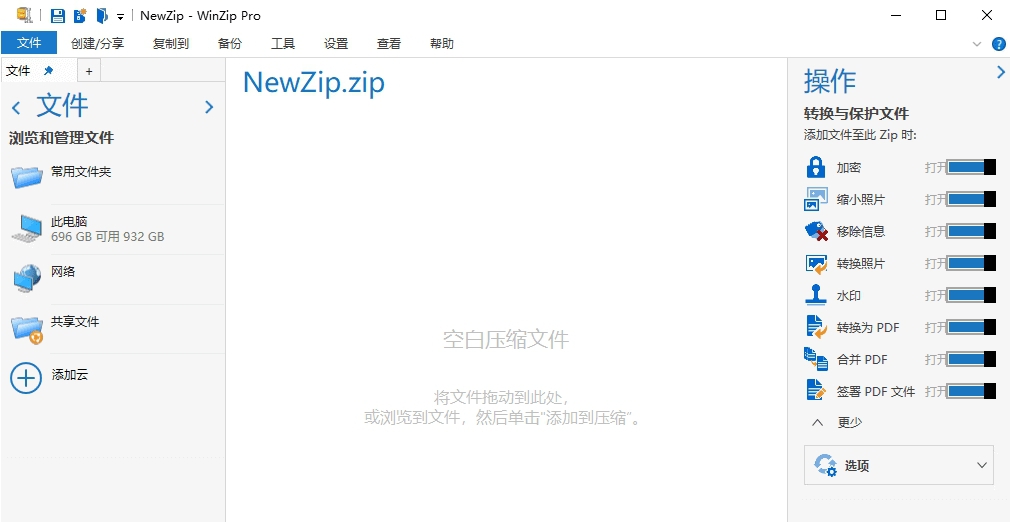Open the 查看 menu
The width and height of the screenshot is (1011, 522).
[x=389, y=44]
